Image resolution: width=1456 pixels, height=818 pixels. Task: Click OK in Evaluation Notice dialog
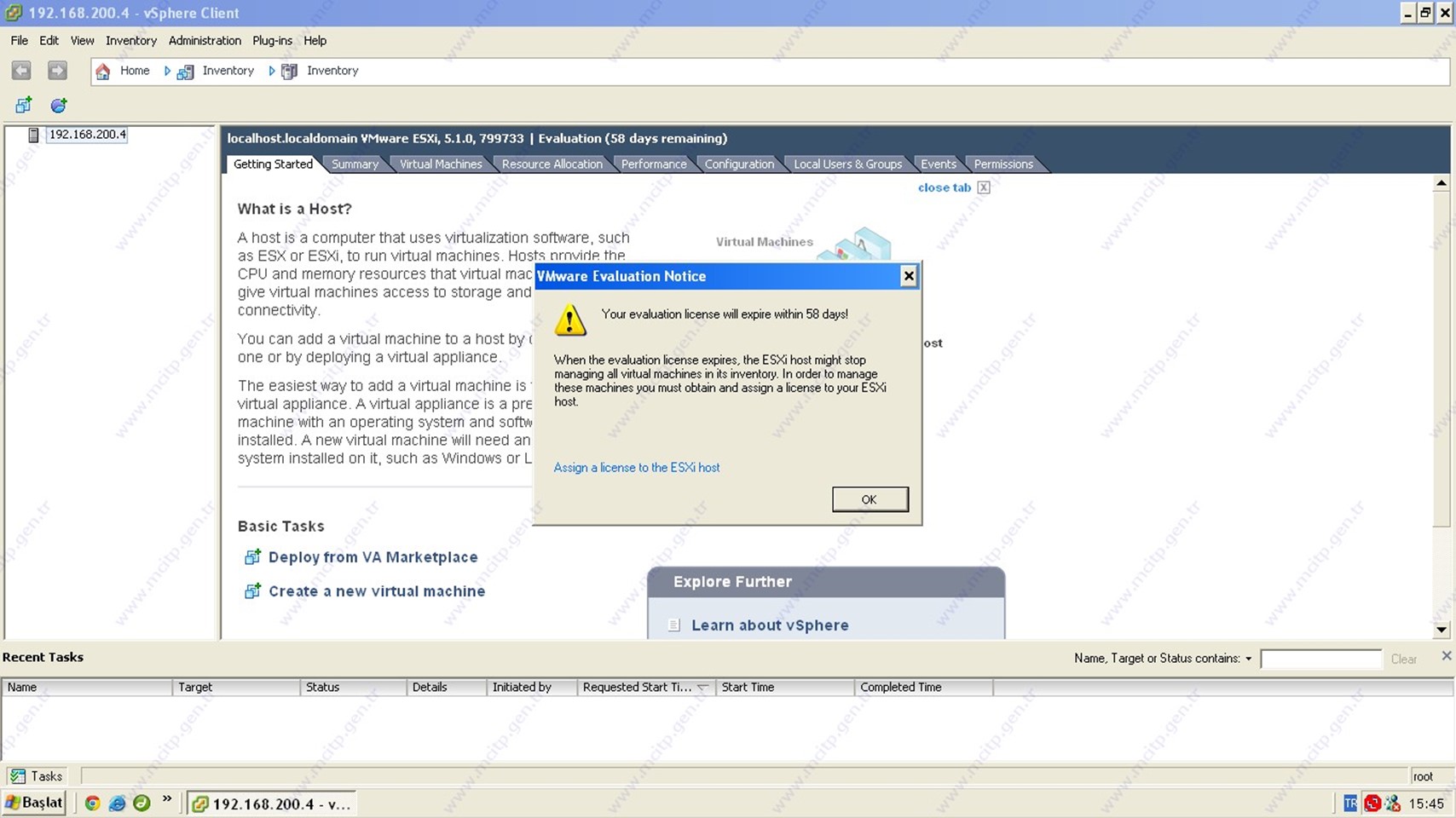click(870, 499)
